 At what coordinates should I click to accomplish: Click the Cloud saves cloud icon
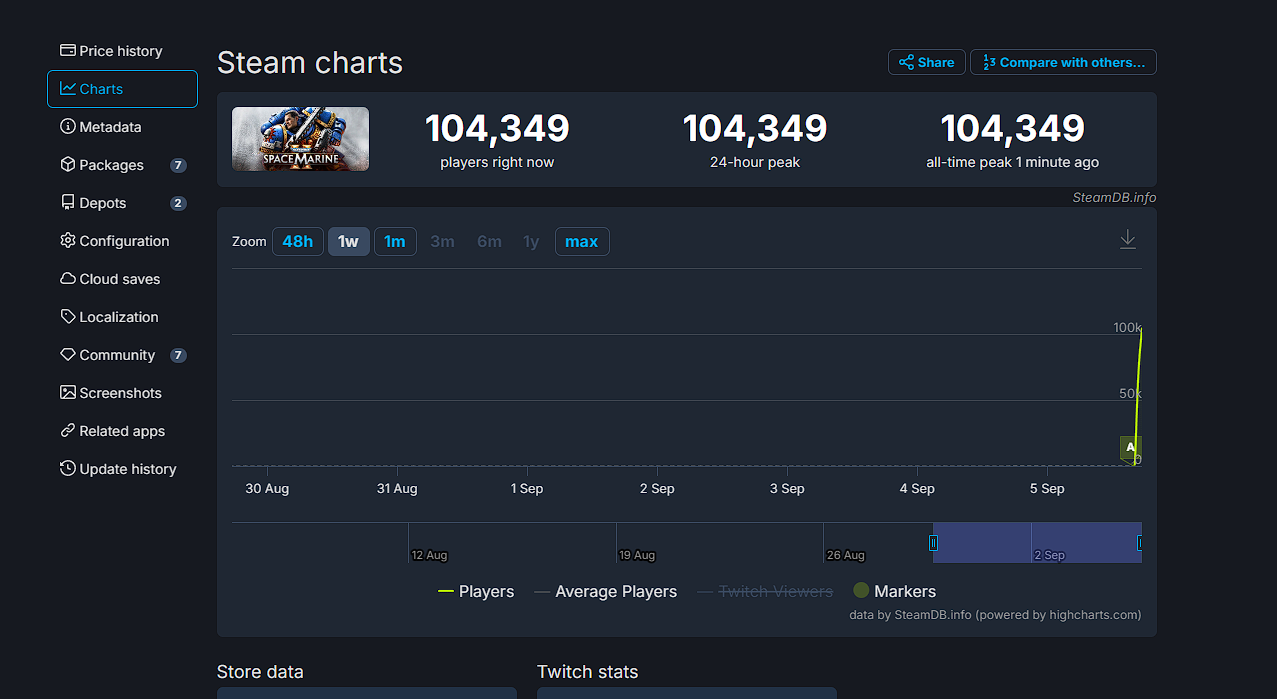tap(68, 278)
